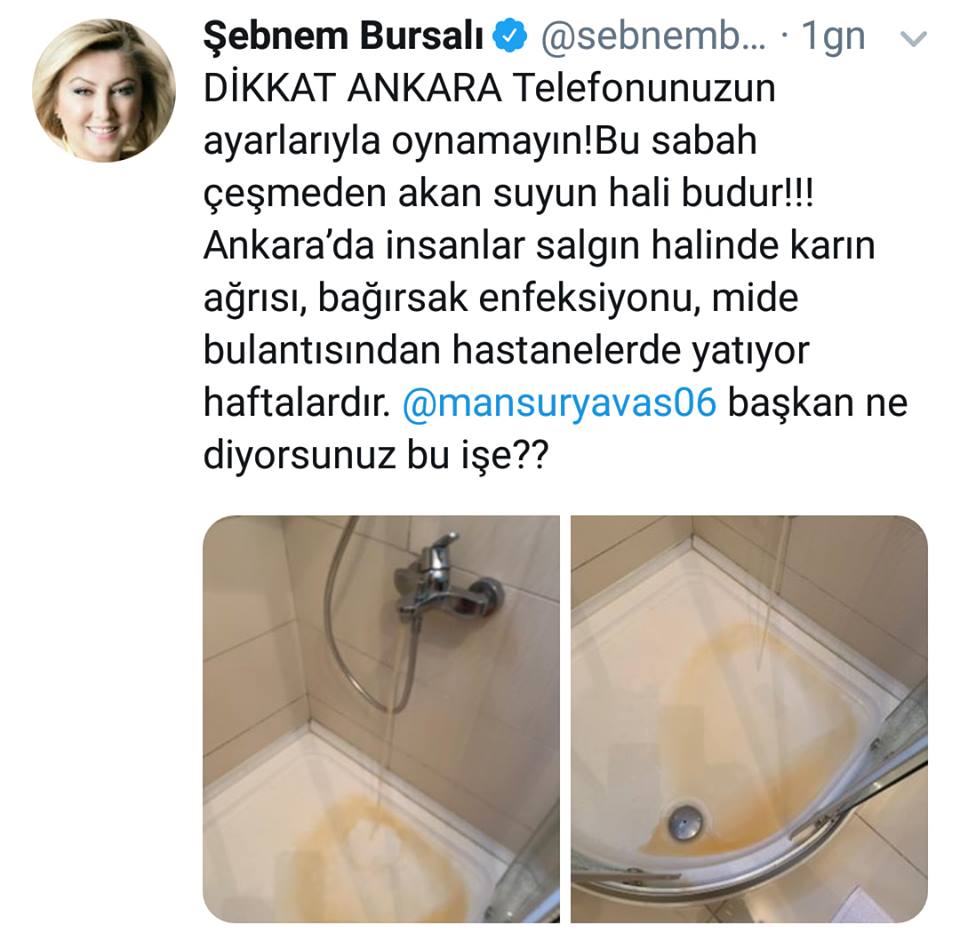Viewport: 960px width, 941px height.
Task: Open the Şebnem Bursalı display name
Action: click(x=343, y=36)
